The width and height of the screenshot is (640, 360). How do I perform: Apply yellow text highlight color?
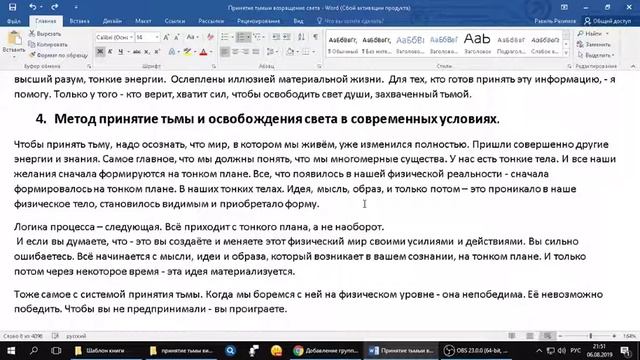[187, 52]
